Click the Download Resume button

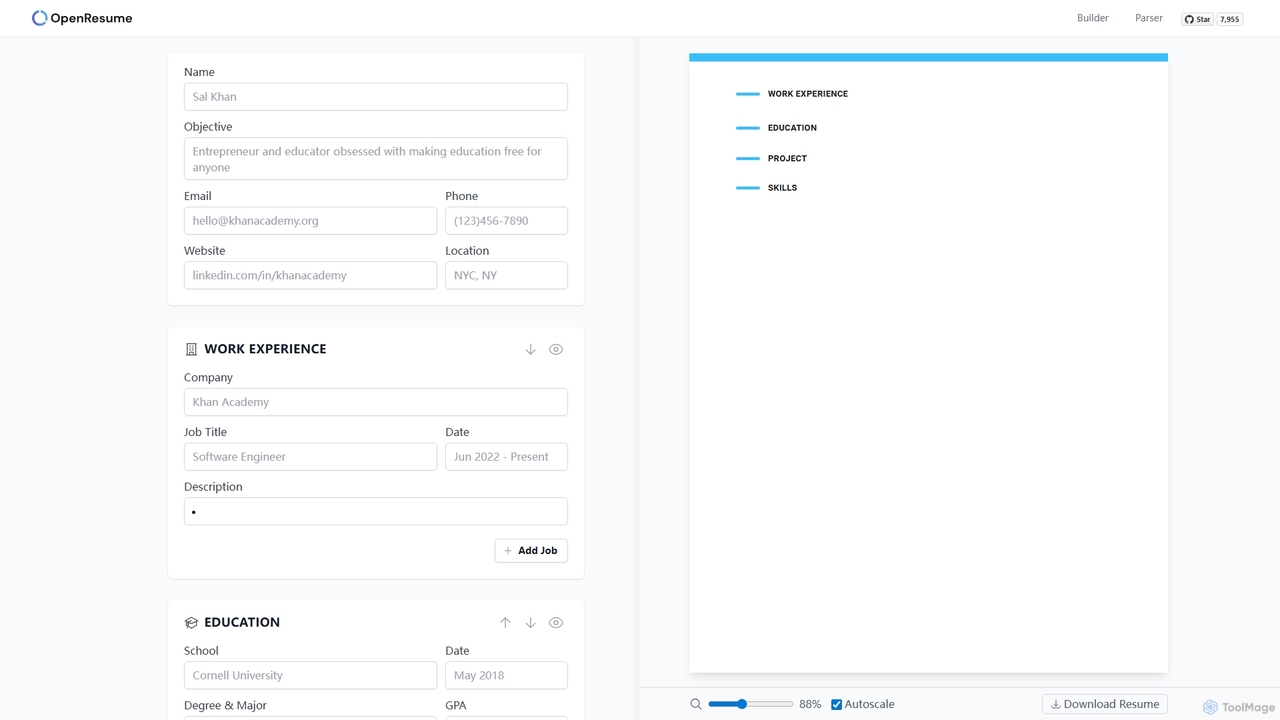pyautogui.click(x=1105, y=704)
